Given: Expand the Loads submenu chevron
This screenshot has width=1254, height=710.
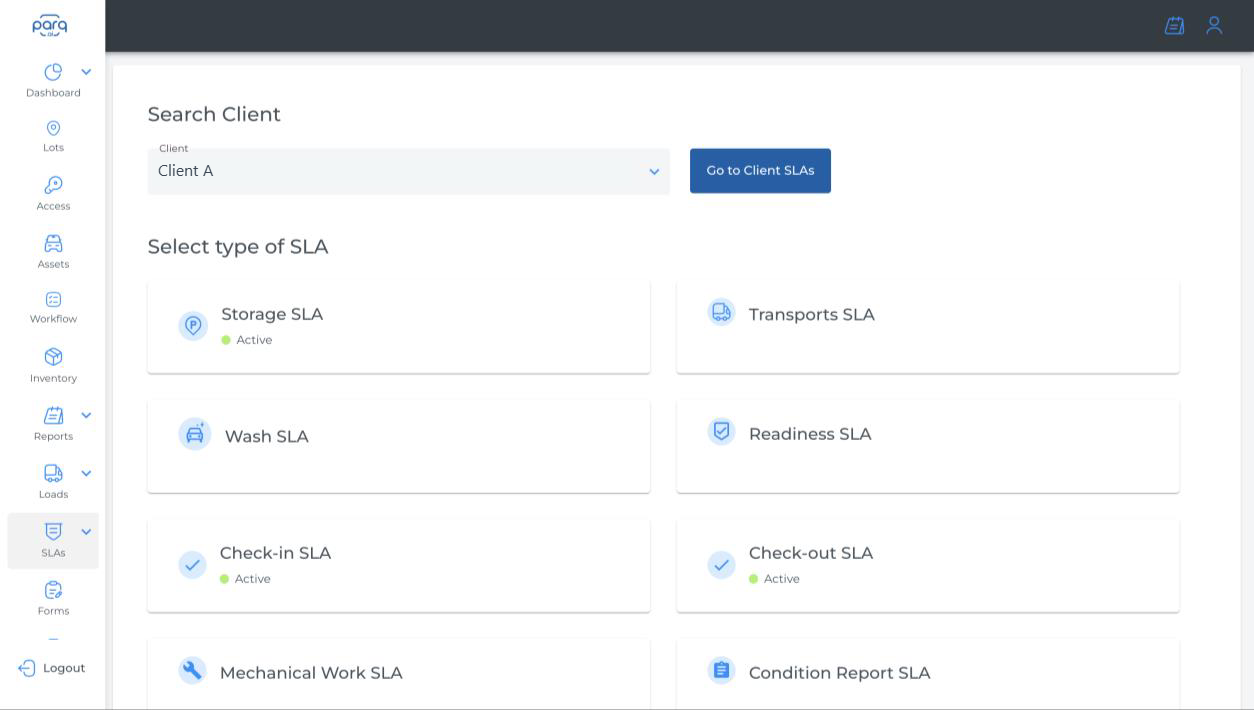Looking at the screenshot, I should coord(86,473).
